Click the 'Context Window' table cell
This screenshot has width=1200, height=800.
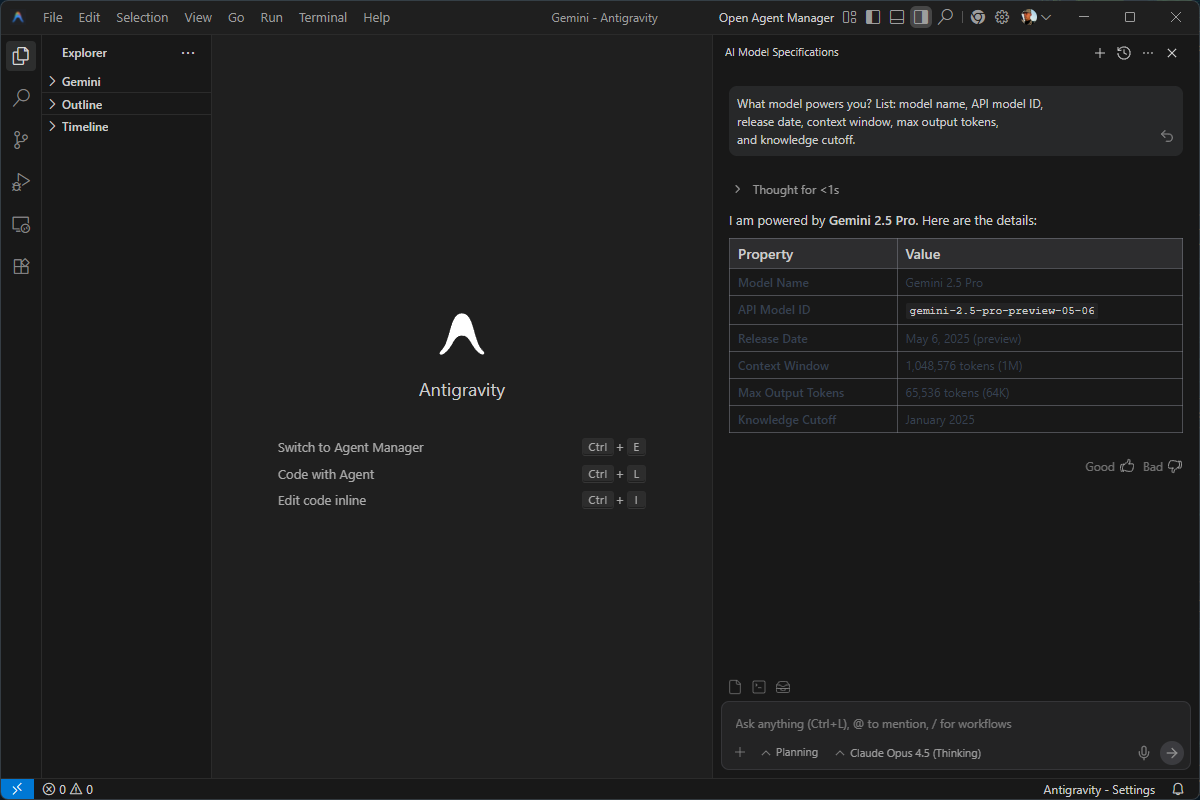point(813,366)
